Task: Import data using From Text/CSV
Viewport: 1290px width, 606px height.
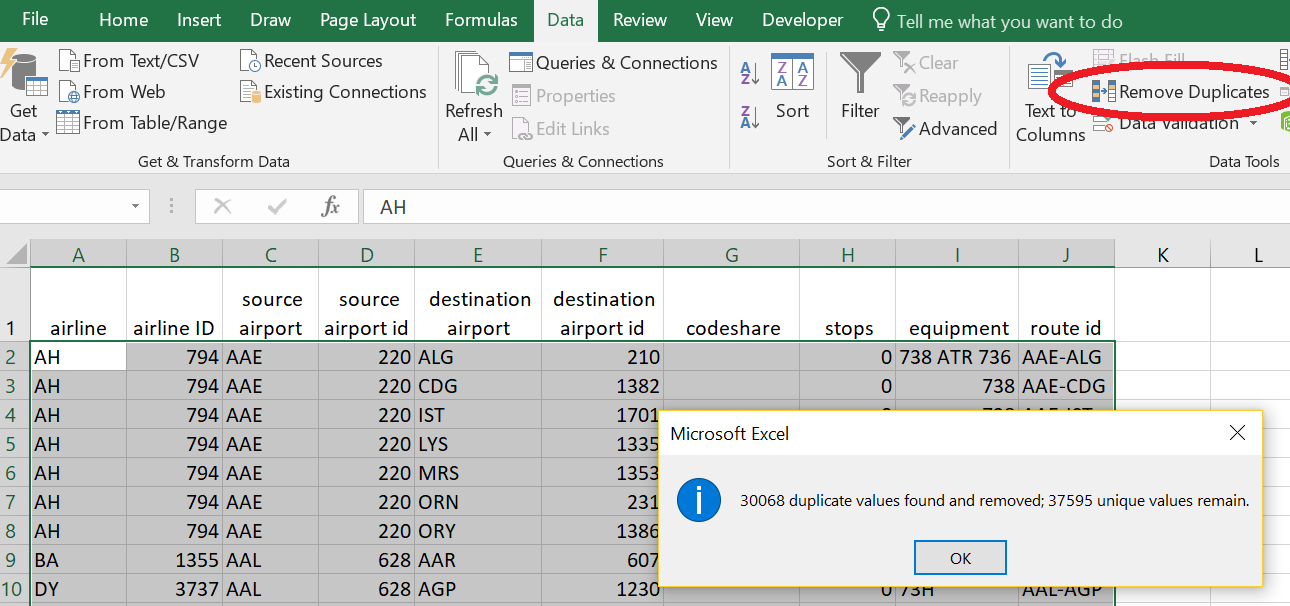Action: point(129,61)
